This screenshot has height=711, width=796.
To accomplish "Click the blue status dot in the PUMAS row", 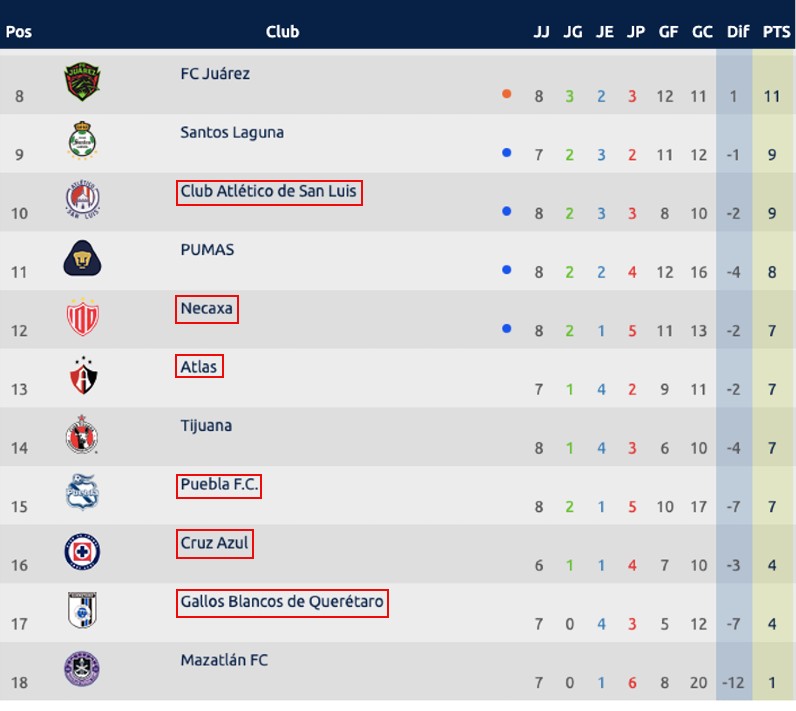I will point(506,270).
